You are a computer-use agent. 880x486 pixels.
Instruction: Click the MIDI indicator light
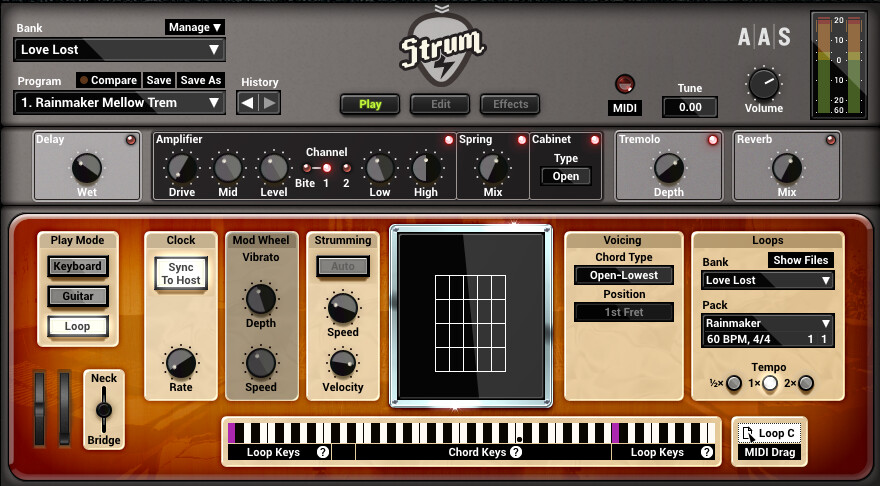coord(625,84)
